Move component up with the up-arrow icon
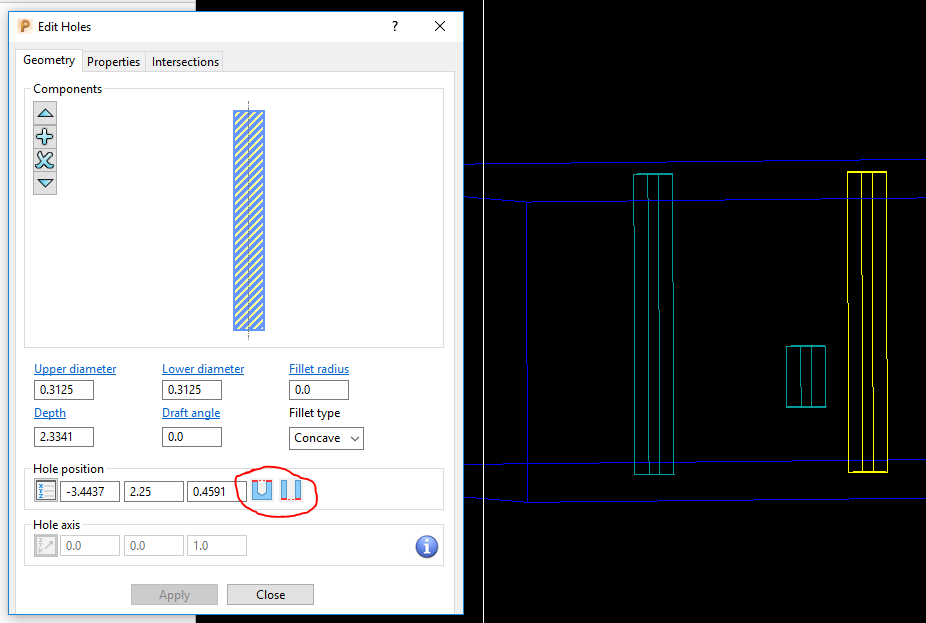 [x=45, y=113]
